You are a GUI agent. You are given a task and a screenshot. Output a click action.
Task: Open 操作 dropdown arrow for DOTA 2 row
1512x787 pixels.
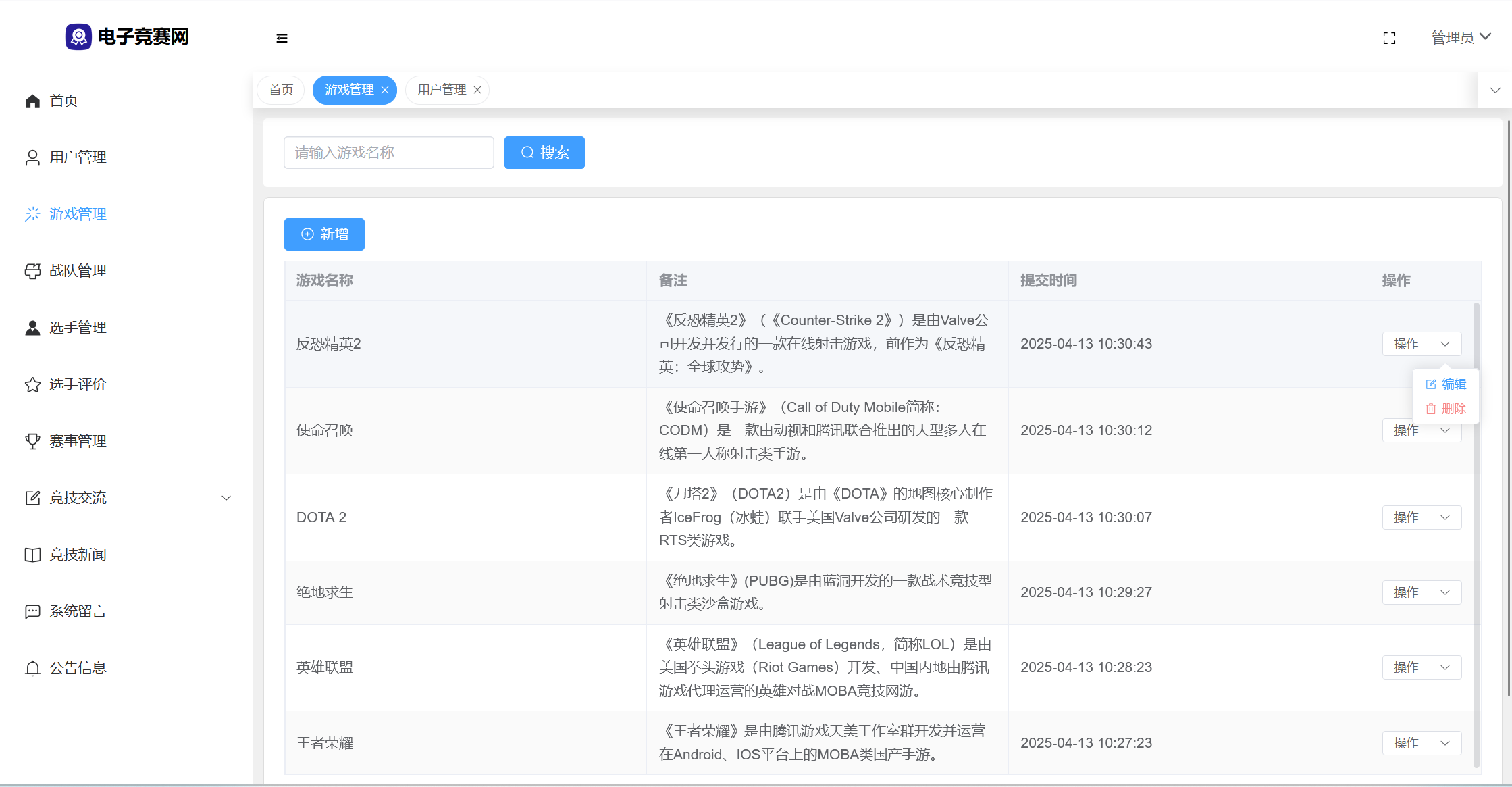[1445, 517]
